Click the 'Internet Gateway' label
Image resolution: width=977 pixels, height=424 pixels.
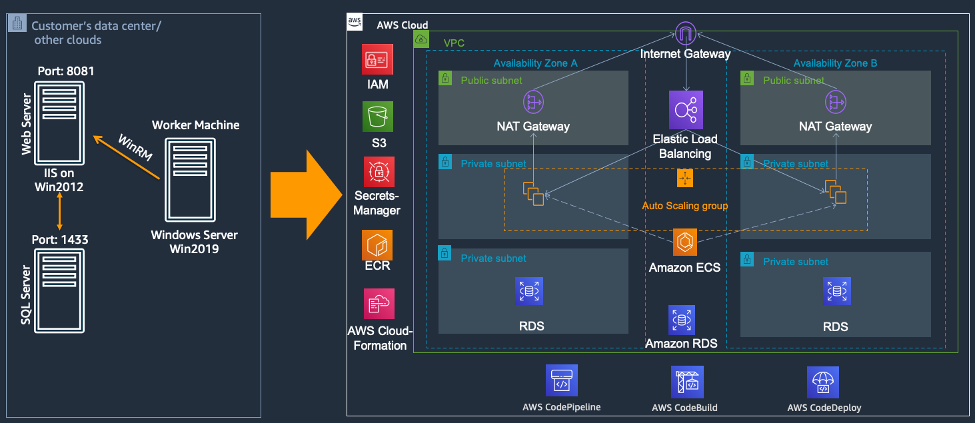pyautogui.click(x=685, y=54)
